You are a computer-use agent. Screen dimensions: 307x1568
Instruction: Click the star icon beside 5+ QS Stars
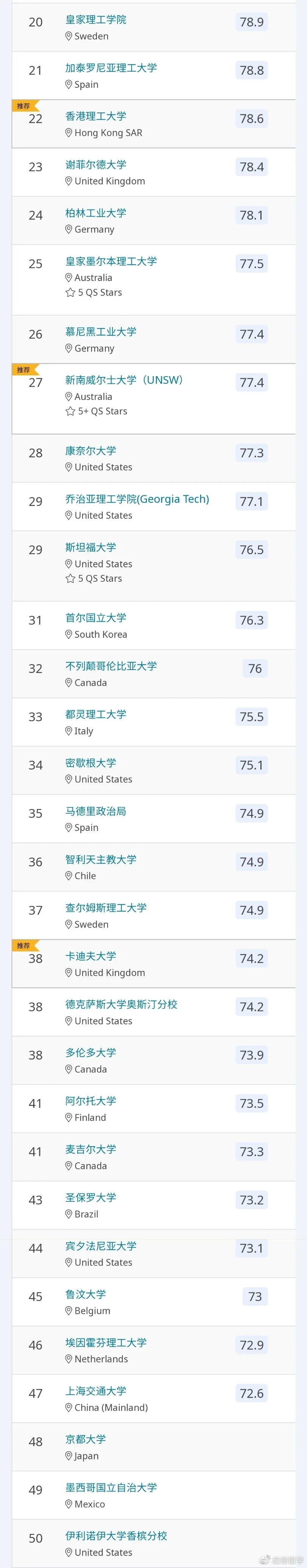coord(70,411)
